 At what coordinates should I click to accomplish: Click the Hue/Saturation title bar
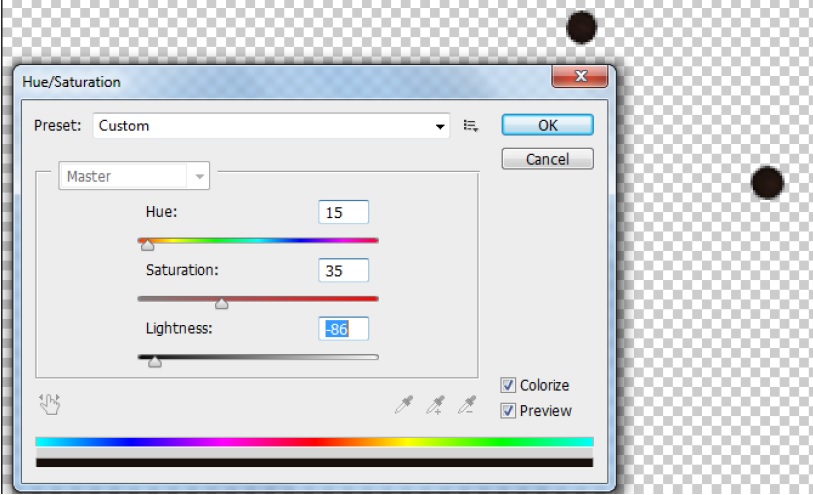280,82
